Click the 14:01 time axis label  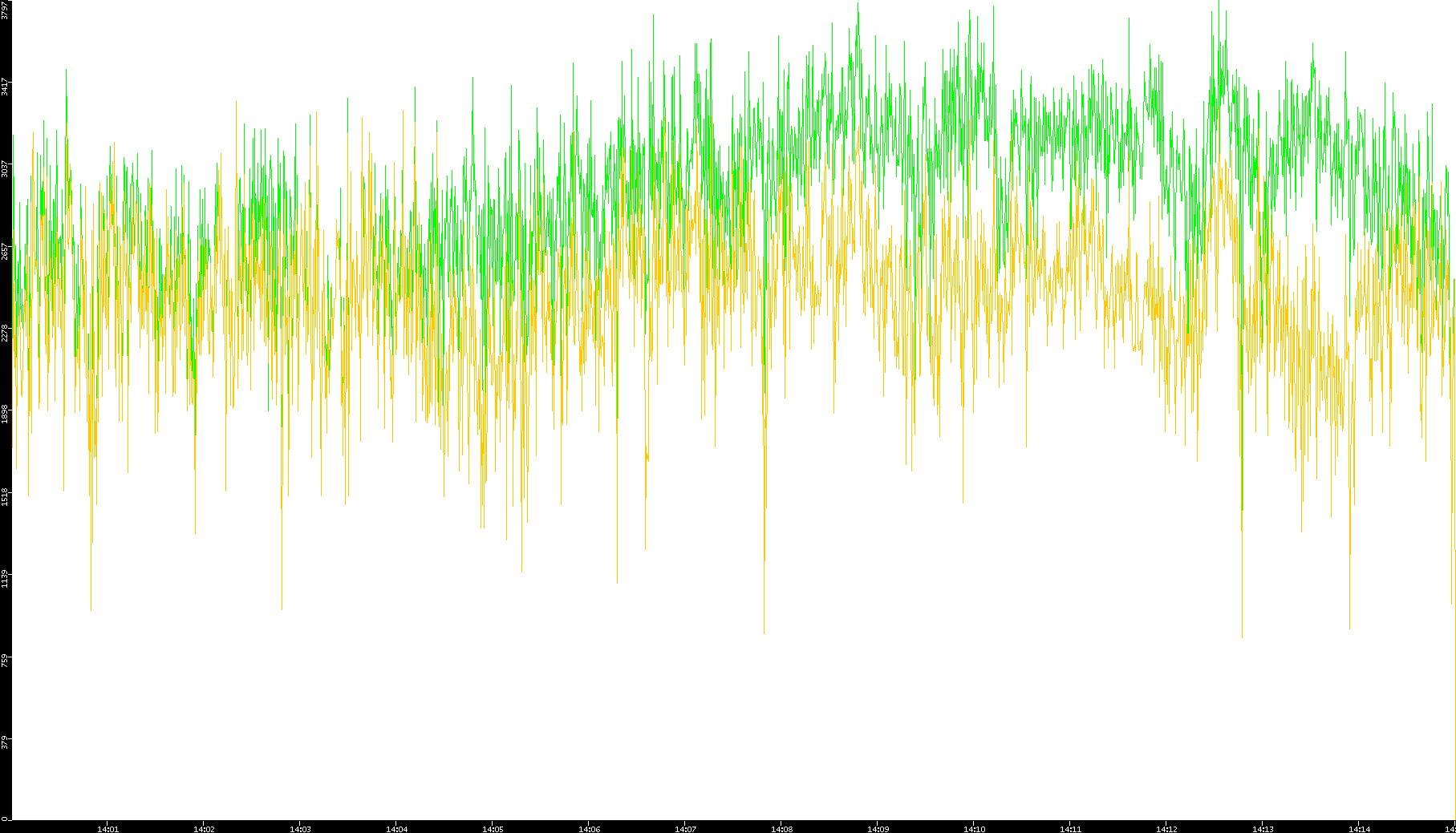click(x=107, y=829)
